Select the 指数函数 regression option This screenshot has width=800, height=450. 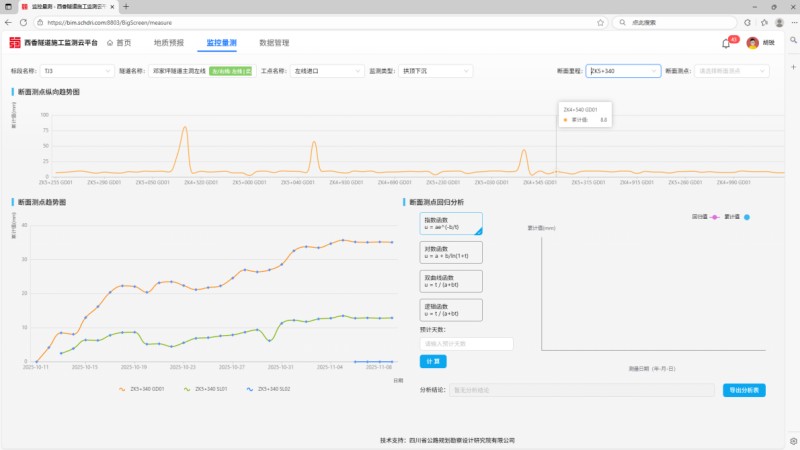click(451, 224)
